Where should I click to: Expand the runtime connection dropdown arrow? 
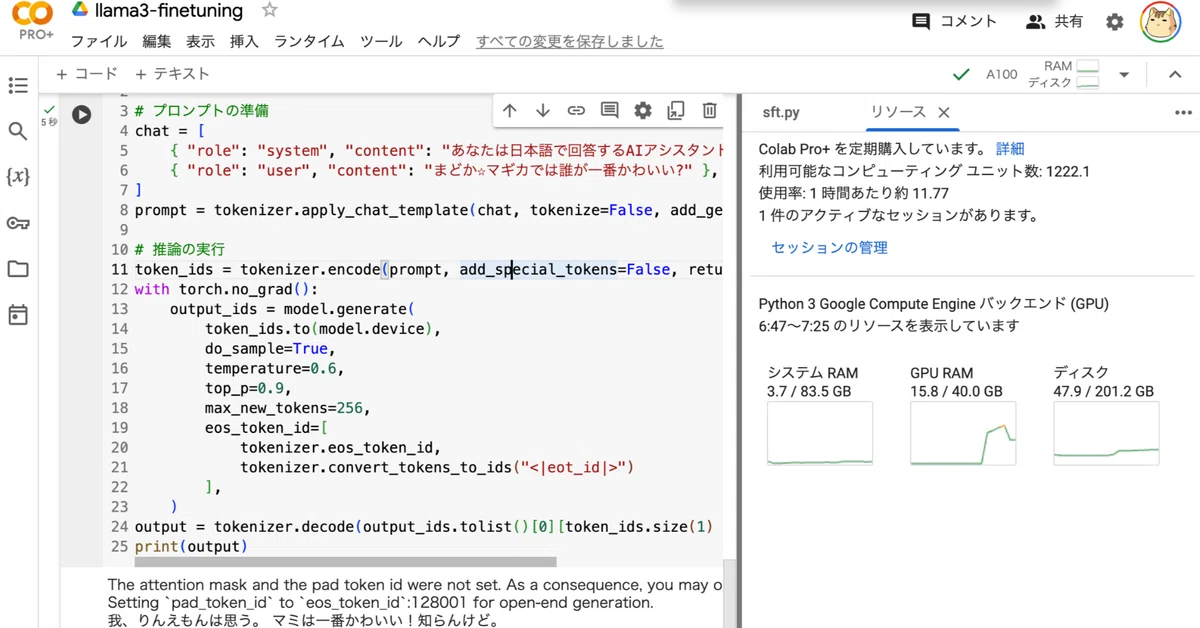[x=1124, y=75]
